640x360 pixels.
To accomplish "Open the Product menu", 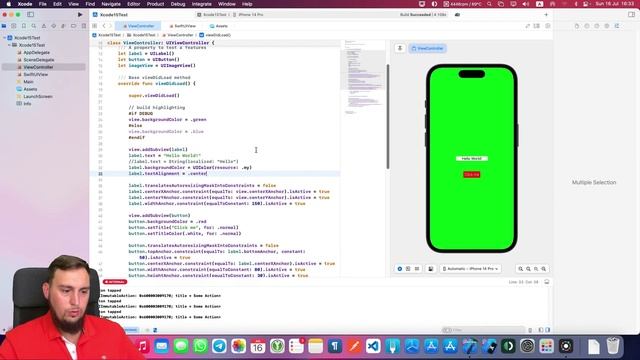I will pos(155,4).
